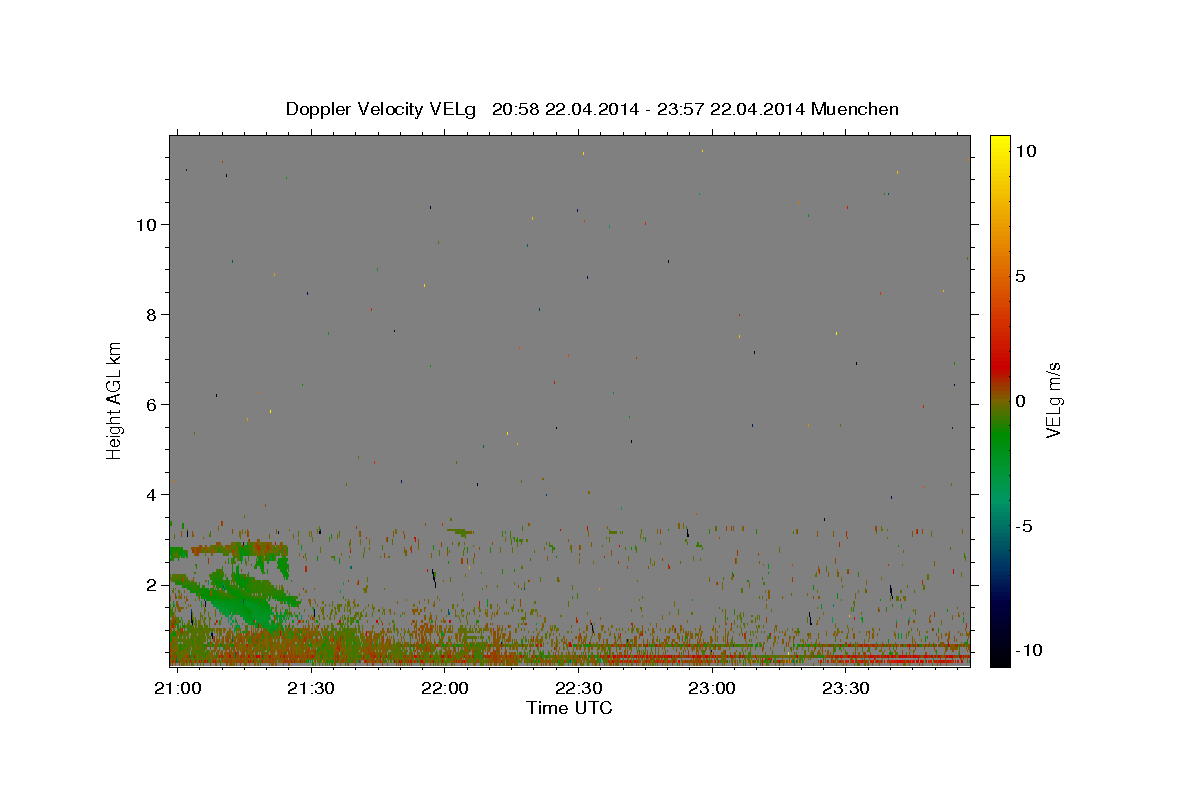The image size is (1200, 800).
Task: Click the colorbar value label -5
Action: point(1024,526)
